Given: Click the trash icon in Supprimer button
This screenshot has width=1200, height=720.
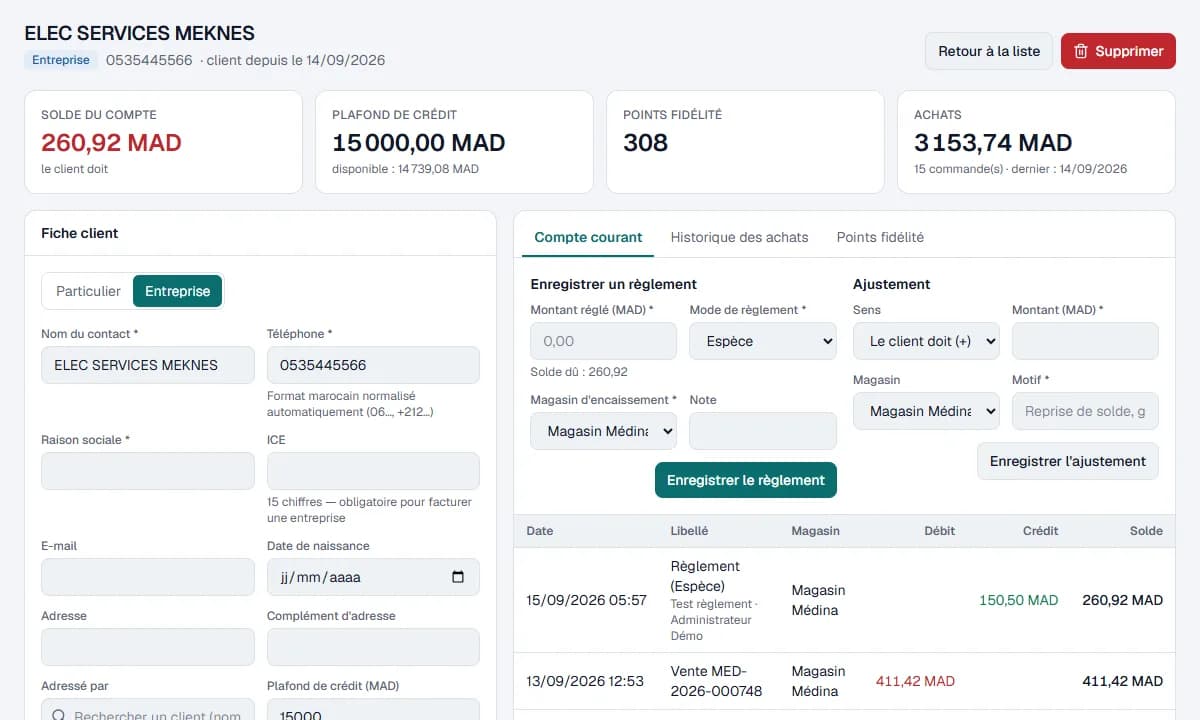Looking at the screenshot, I should (1081, 51).
